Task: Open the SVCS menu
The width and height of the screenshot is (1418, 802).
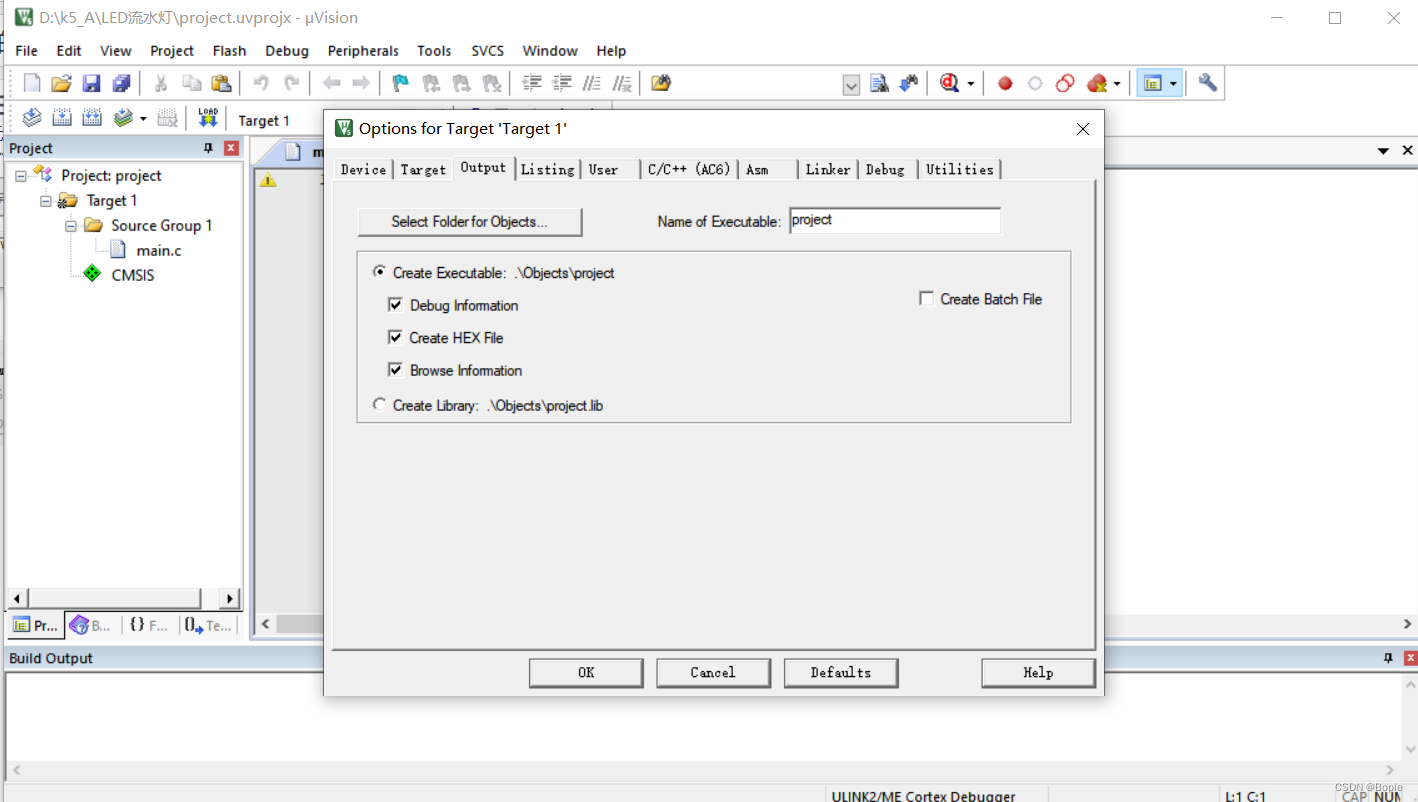Action: pos(488,51)
